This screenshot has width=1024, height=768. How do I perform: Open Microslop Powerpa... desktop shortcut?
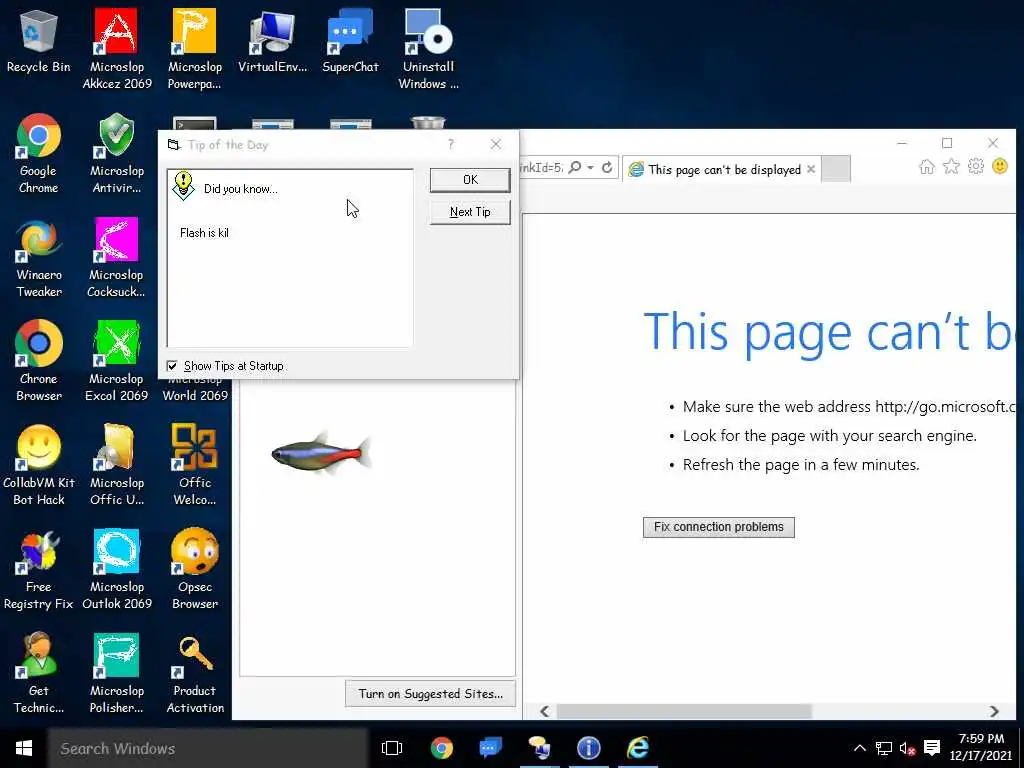point(194,48)
